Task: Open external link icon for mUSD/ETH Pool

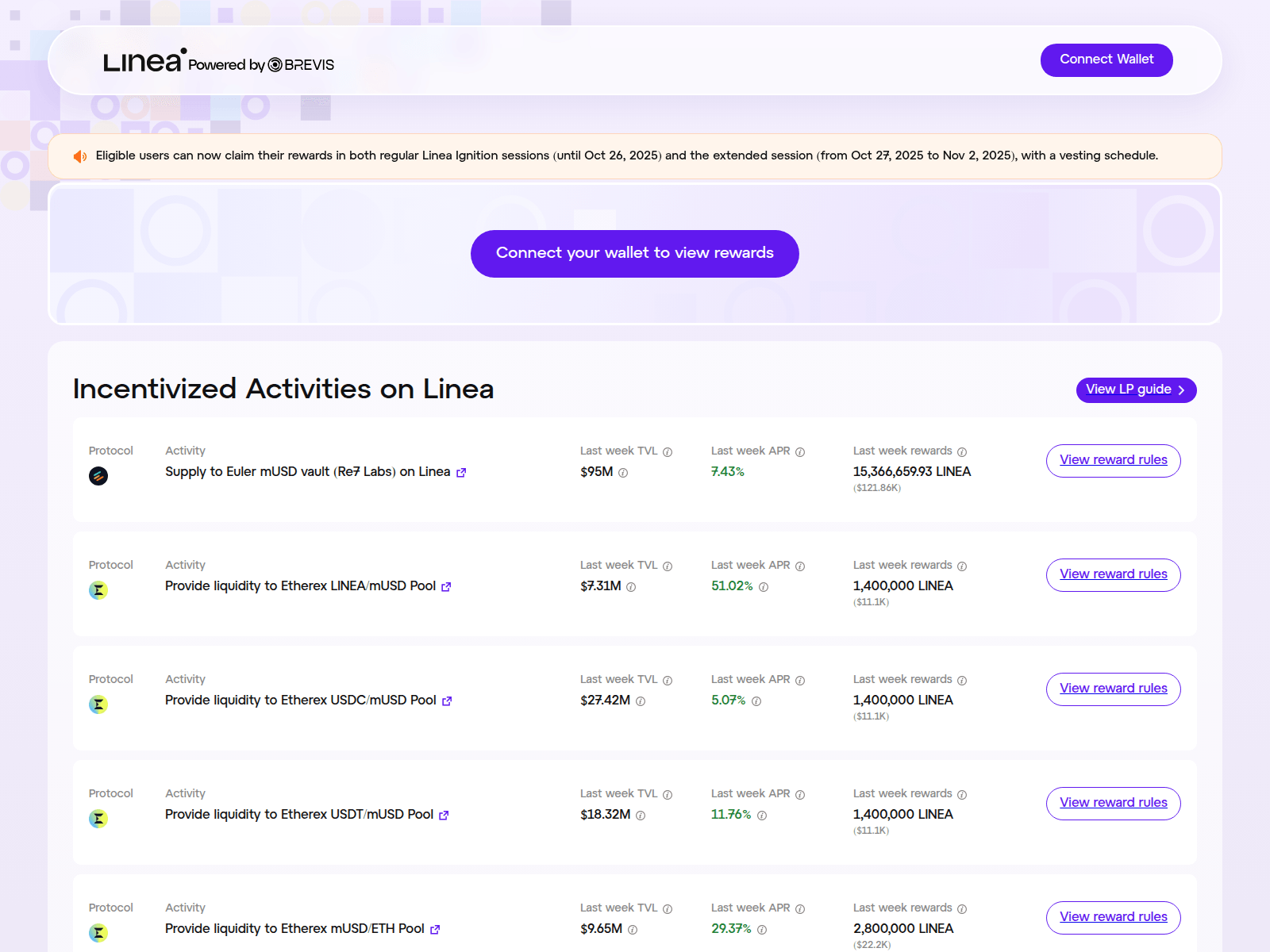Action: click(435, 930)
